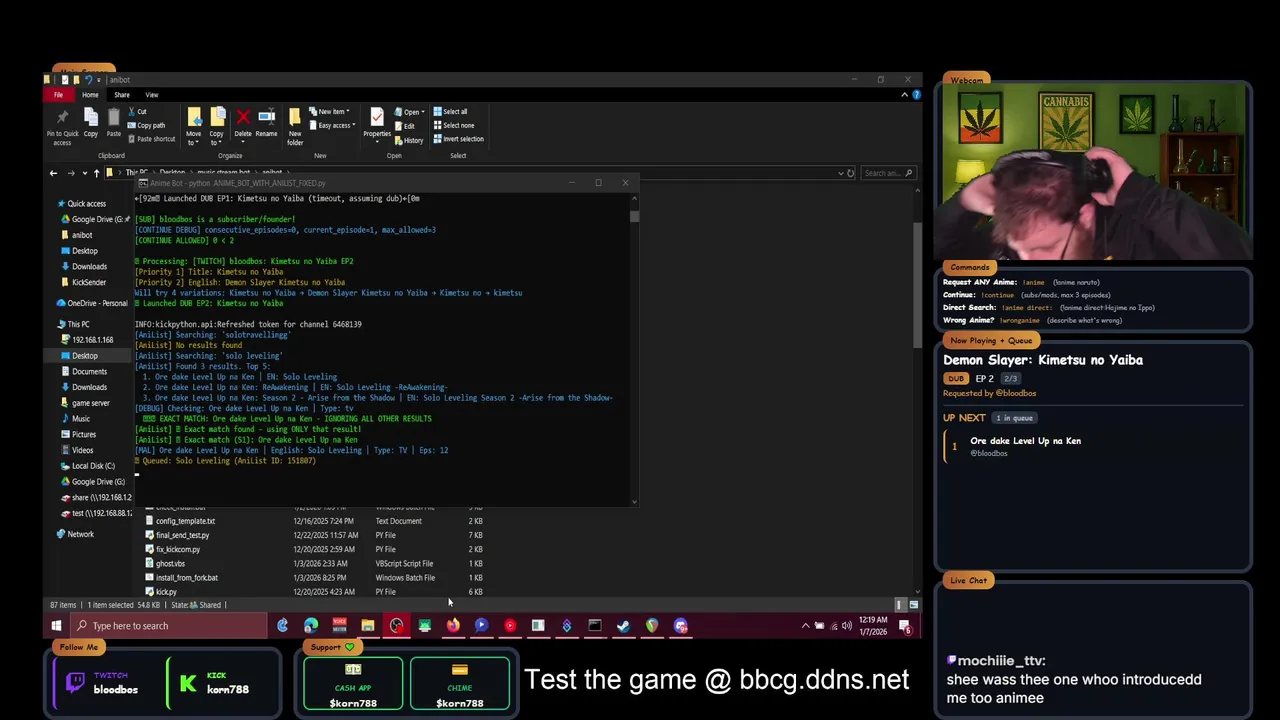Viewport: 1280px width, 720px height.
Task: Go back with the Explorer back arrow
Action: click(54, 173)
